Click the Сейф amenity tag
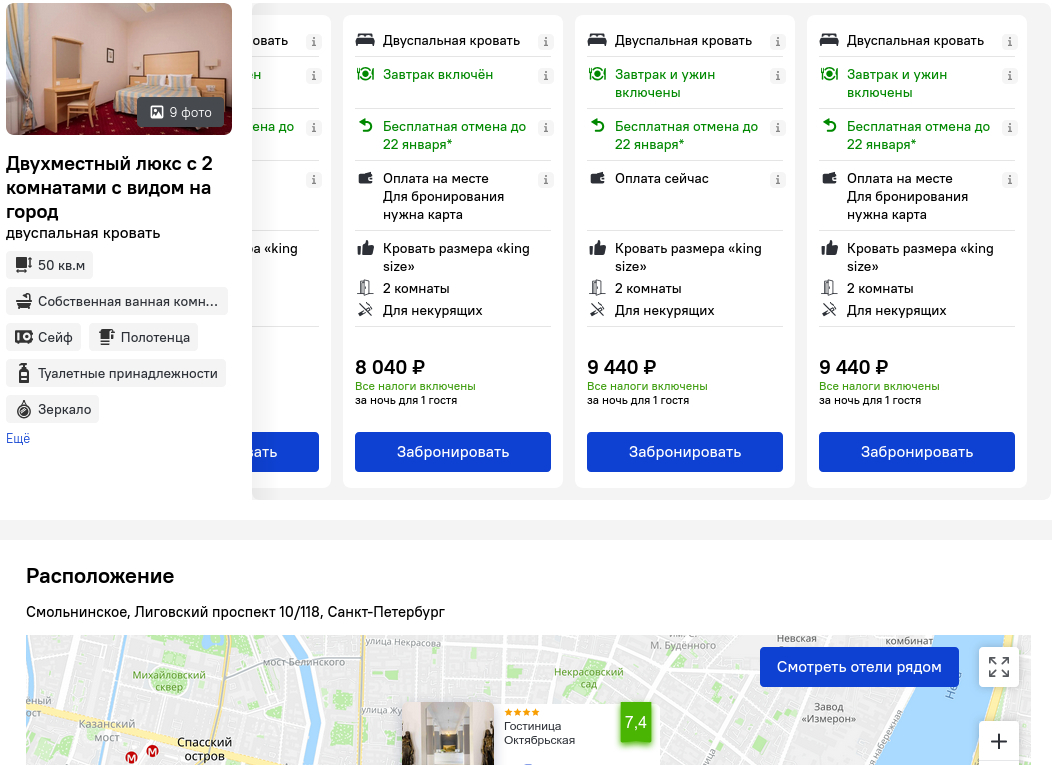Screen dimensions: 1052x765 [44, 337]
